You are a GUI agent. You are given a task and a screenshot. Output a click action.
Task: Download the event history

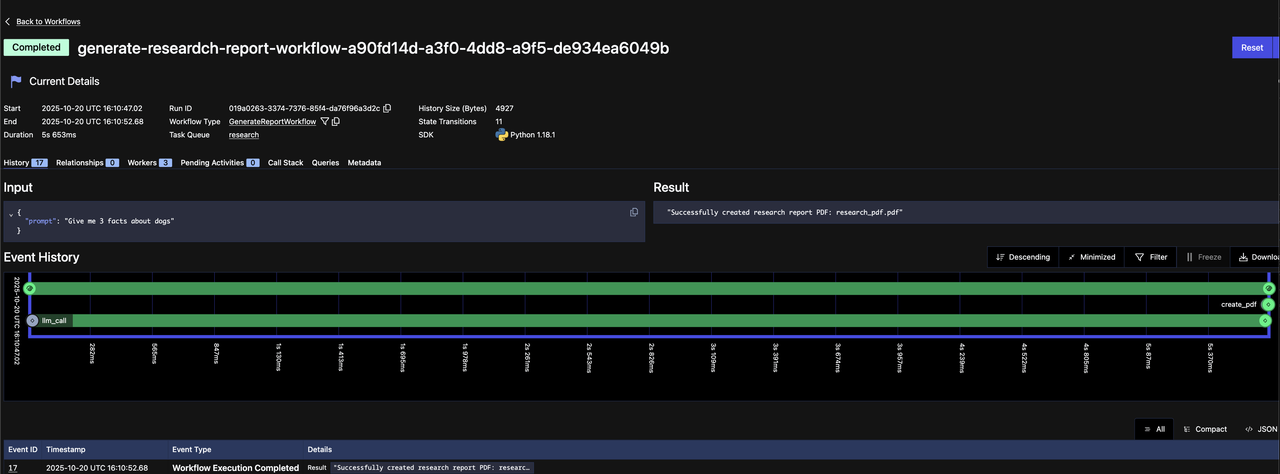(1258, 257)
